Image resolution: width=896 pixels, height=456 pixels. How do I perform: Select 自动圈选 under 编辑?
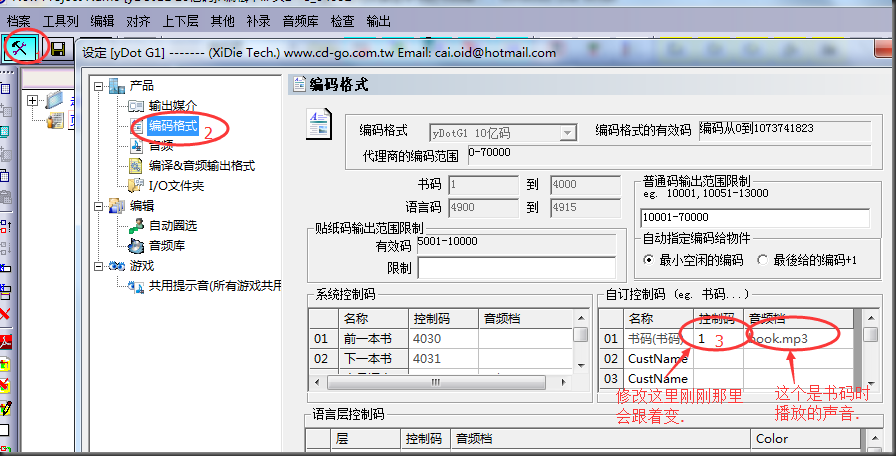pyautogui.click(x=174, y=226)
